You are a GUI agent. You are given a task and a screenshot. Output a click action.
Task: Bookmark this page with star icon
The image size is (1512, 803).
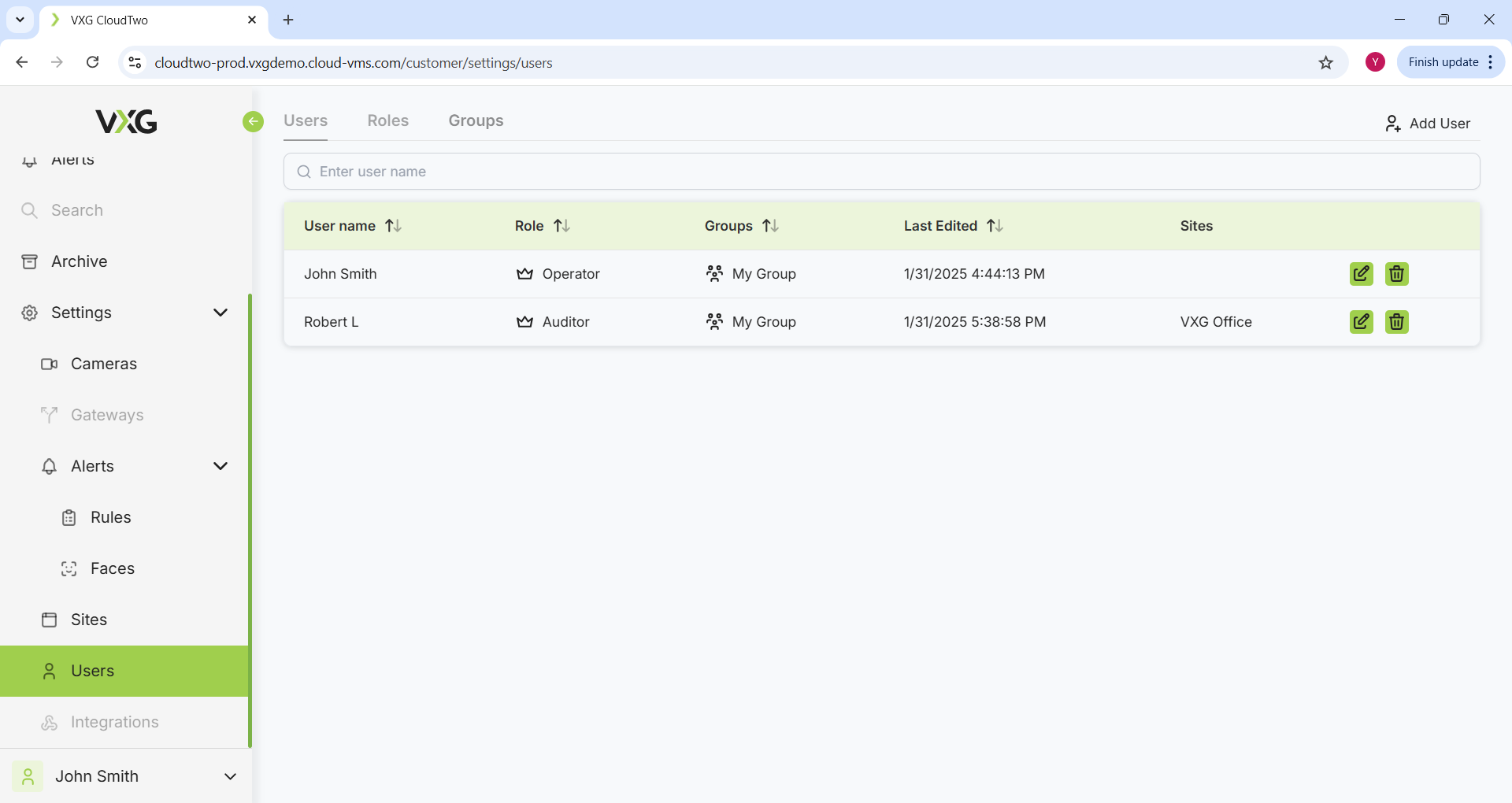[1326, 63]
